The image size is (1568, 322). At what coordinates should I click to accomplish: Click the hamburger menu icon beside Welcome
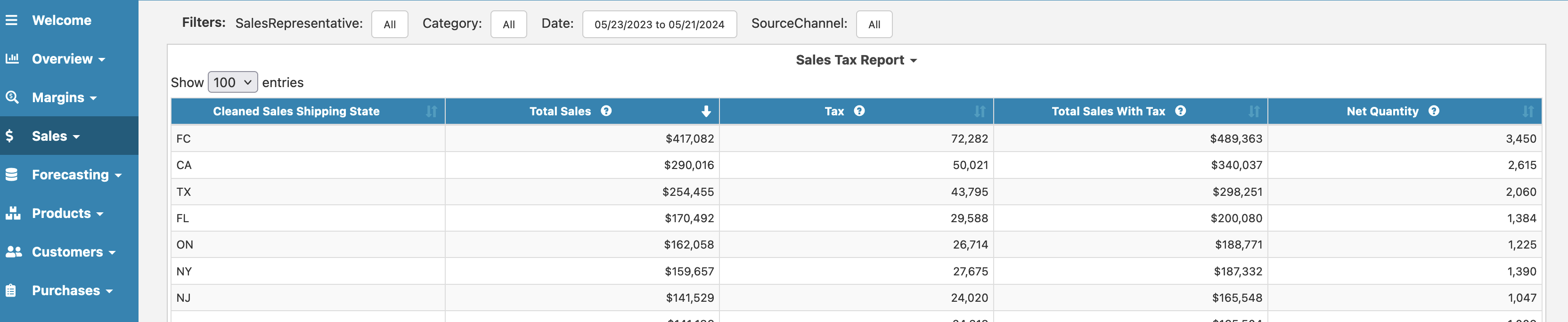[12, 20]
